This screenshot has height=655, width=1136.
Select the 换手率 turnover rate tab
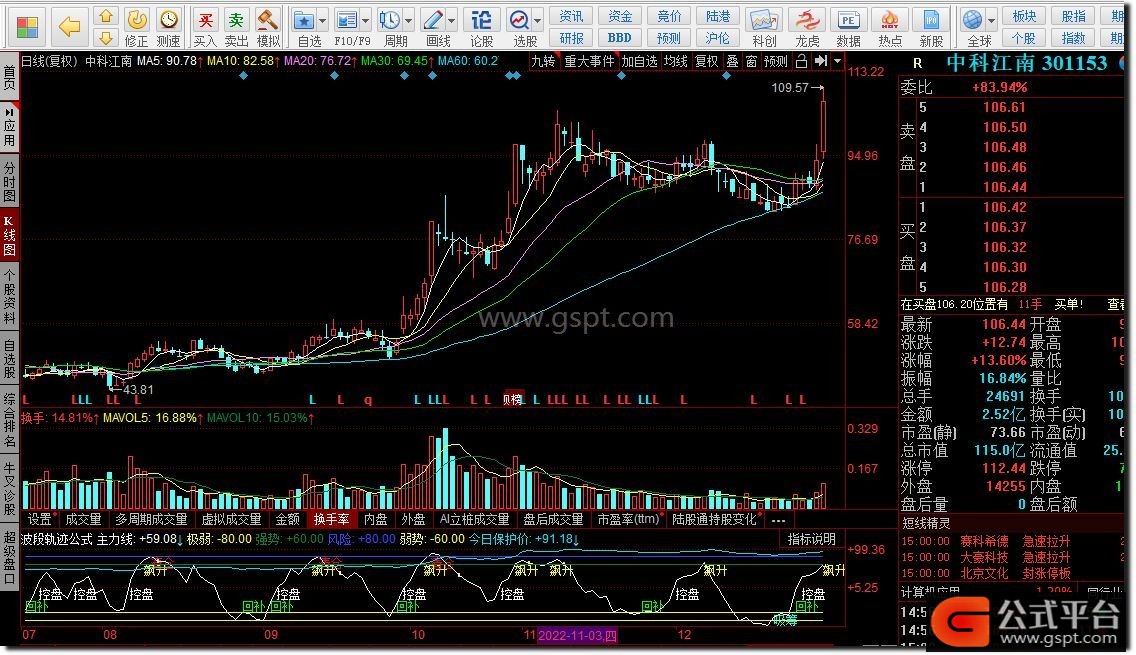click(x=331, y=520)
